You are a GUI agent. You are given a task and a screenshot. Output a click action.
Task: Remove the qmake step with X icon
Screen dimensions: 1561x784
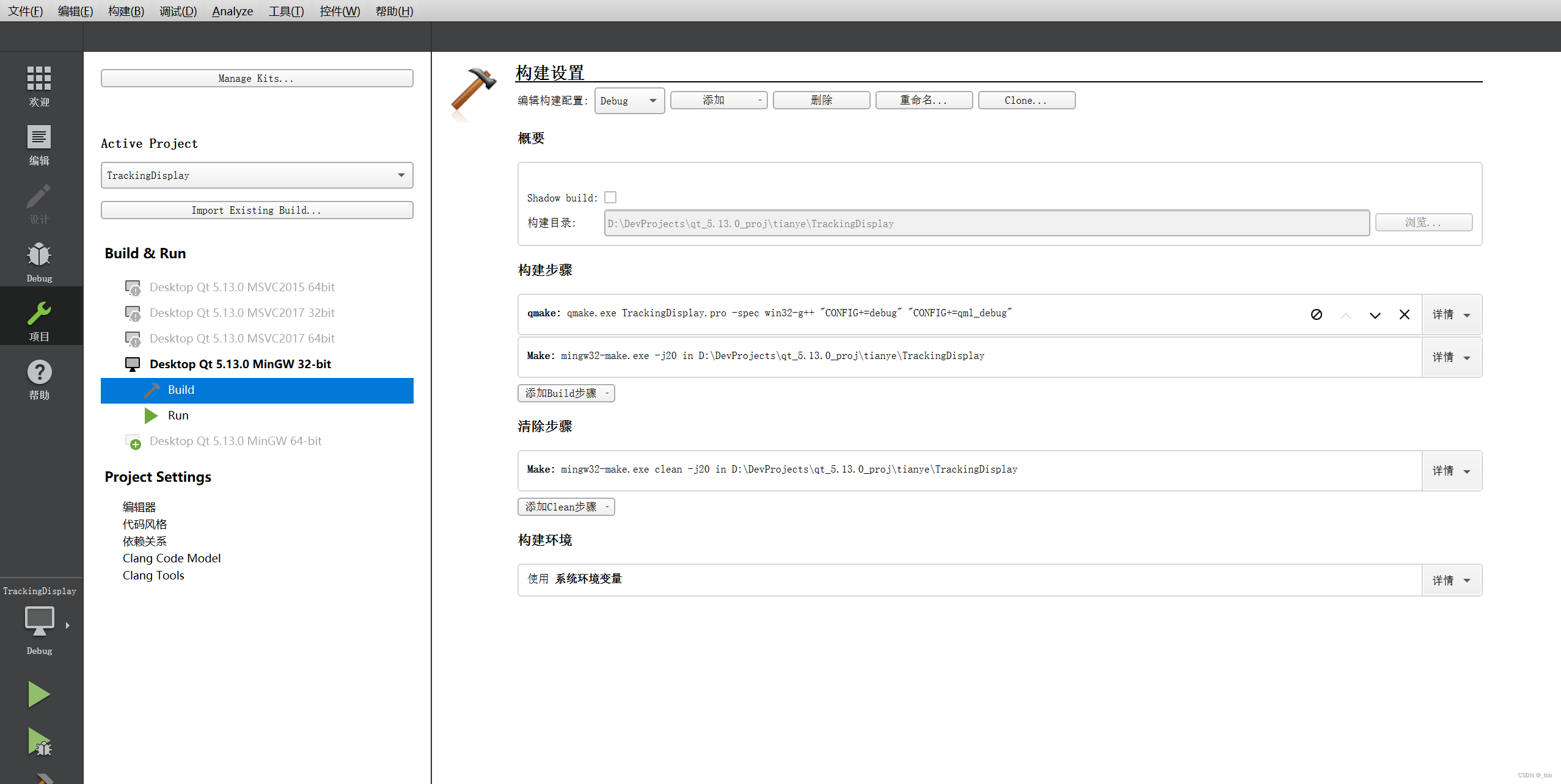pyautogui.click(x=1404, y=314)
